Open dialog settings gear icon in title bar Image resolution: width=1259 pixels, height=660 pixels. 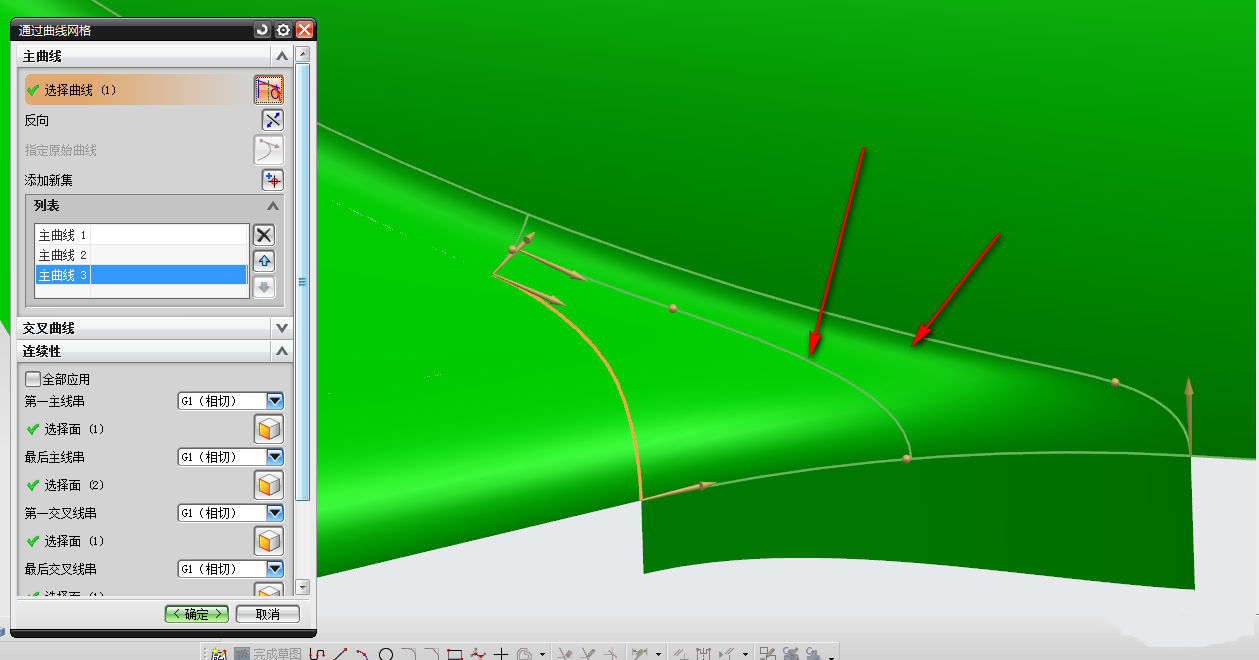click(x=283, y=30)
